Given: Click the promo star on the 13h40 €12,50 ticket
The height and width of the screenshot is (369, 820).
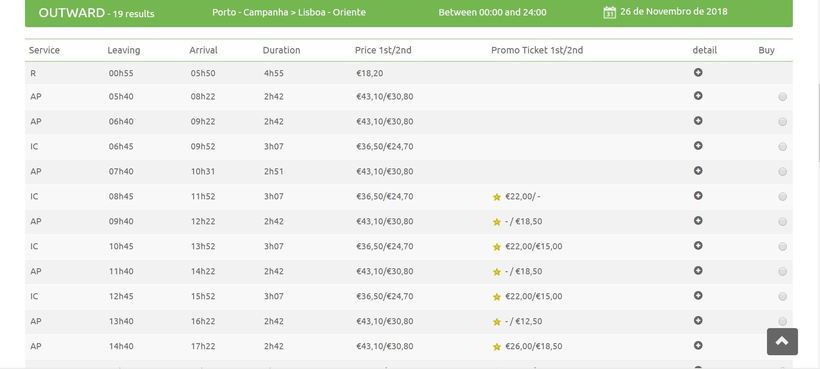Looking at the screenshot, I should 497,322.
